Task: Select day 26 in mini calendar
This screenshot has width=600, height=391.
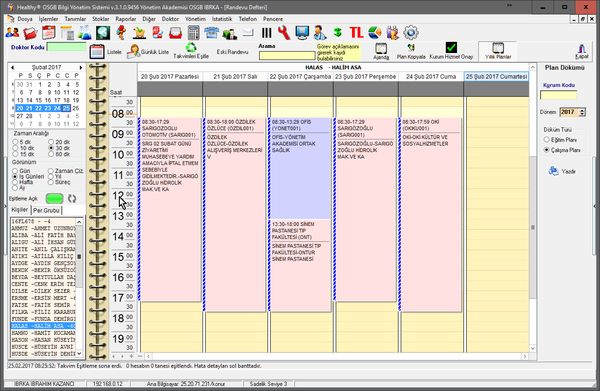Action: pos(76,108)
